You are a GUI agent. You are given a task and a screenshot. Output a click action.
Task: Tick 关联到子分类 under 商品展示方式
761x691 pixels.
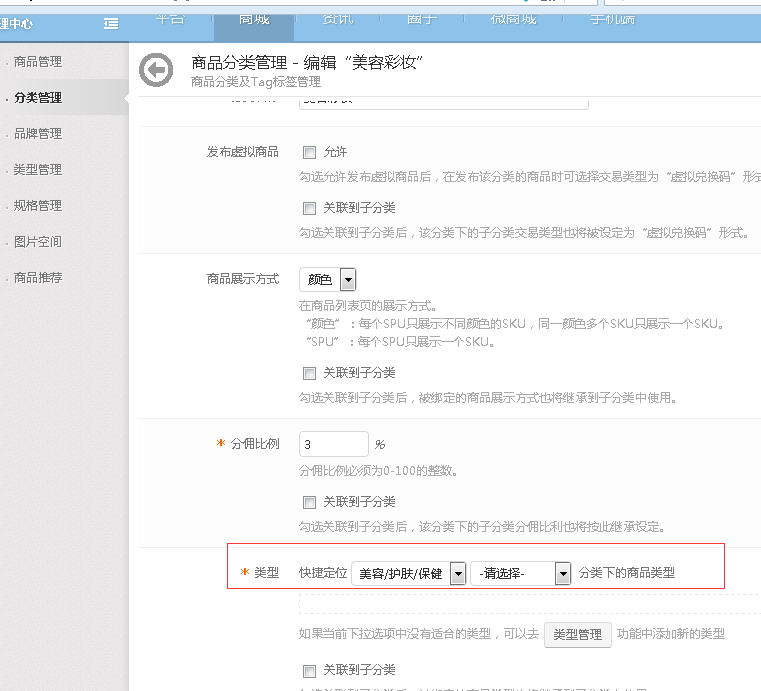click(x=309, y=373)
